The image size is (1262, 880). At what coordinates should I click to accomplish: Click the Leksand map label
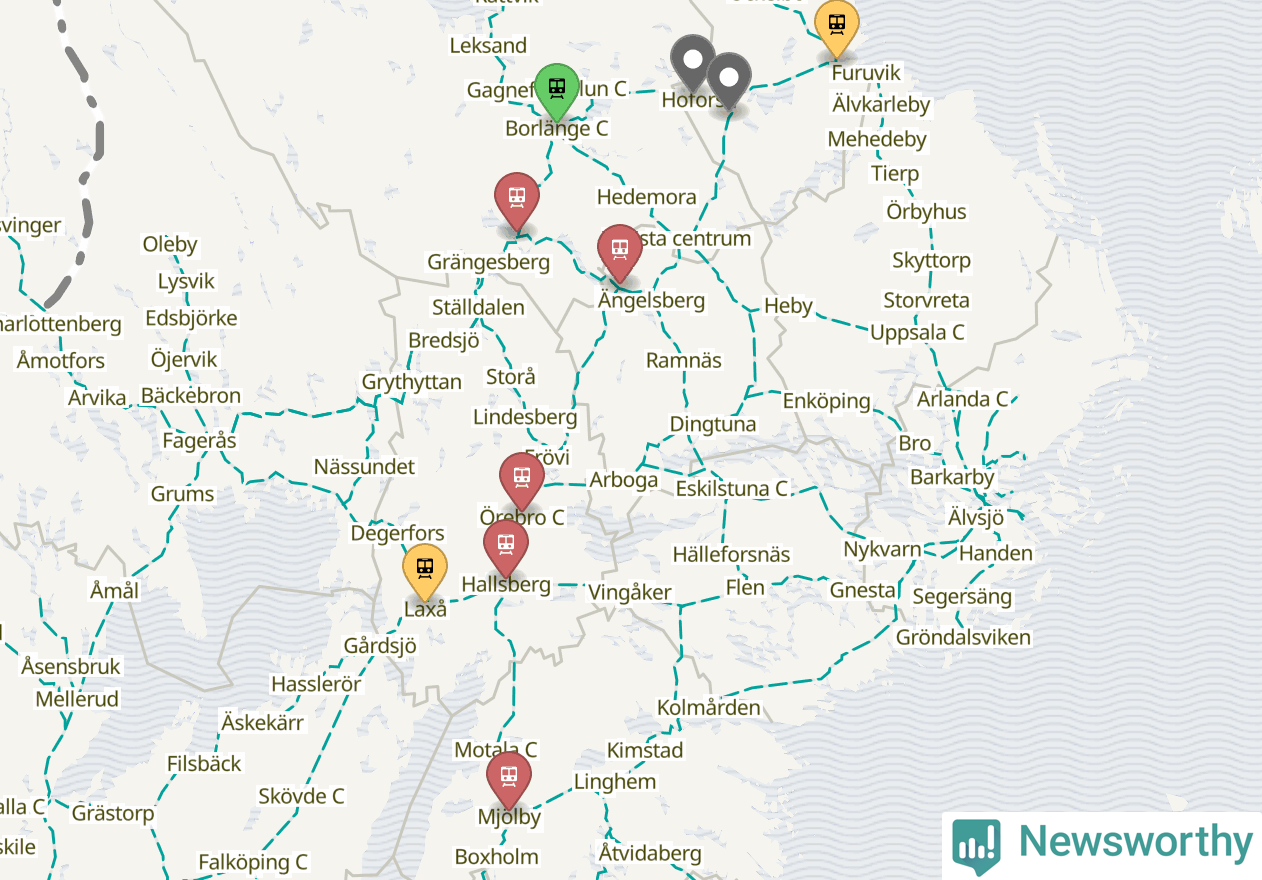click(x=488, y=45)
